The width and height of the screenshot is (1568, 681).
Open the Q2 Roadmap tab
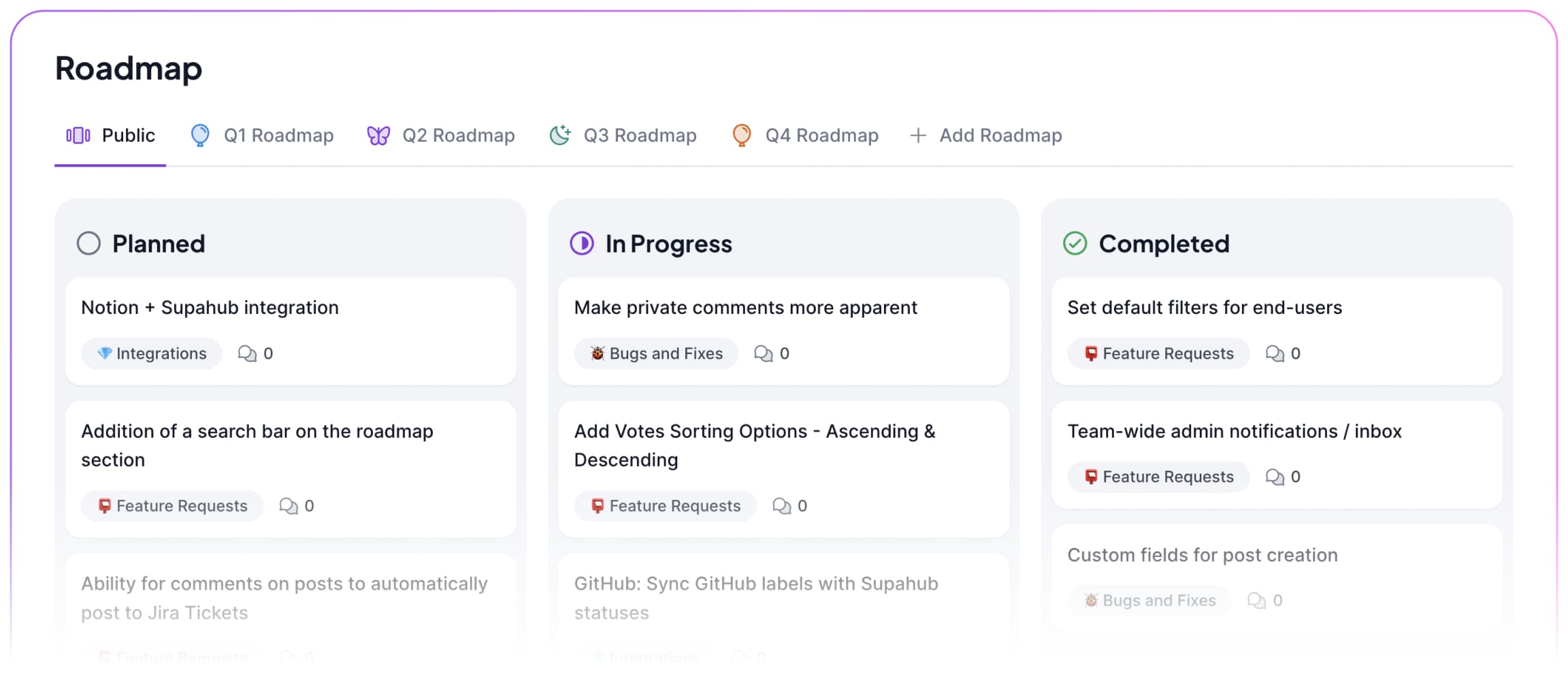(458, 136)
